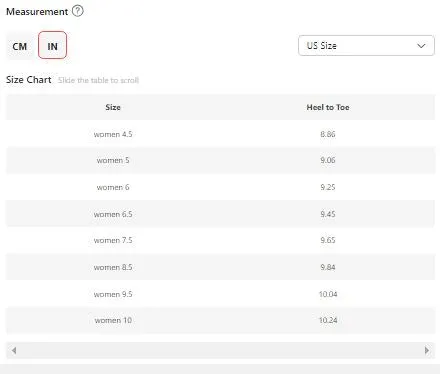This screenshot has width=440, height=374.
Task: Click the scrollbar right arrow
Action: pos(427,350)
